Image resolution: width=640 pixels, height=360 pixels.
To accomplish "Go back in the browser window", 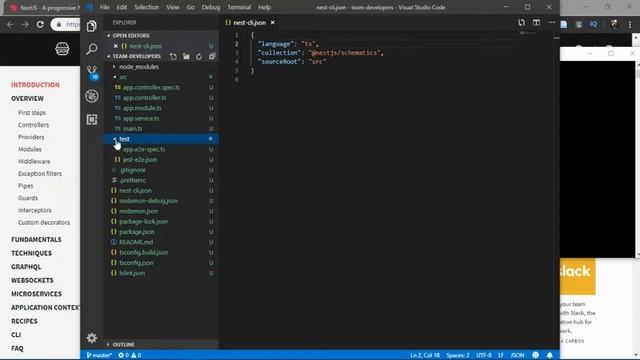I will [x=10, y=24].
